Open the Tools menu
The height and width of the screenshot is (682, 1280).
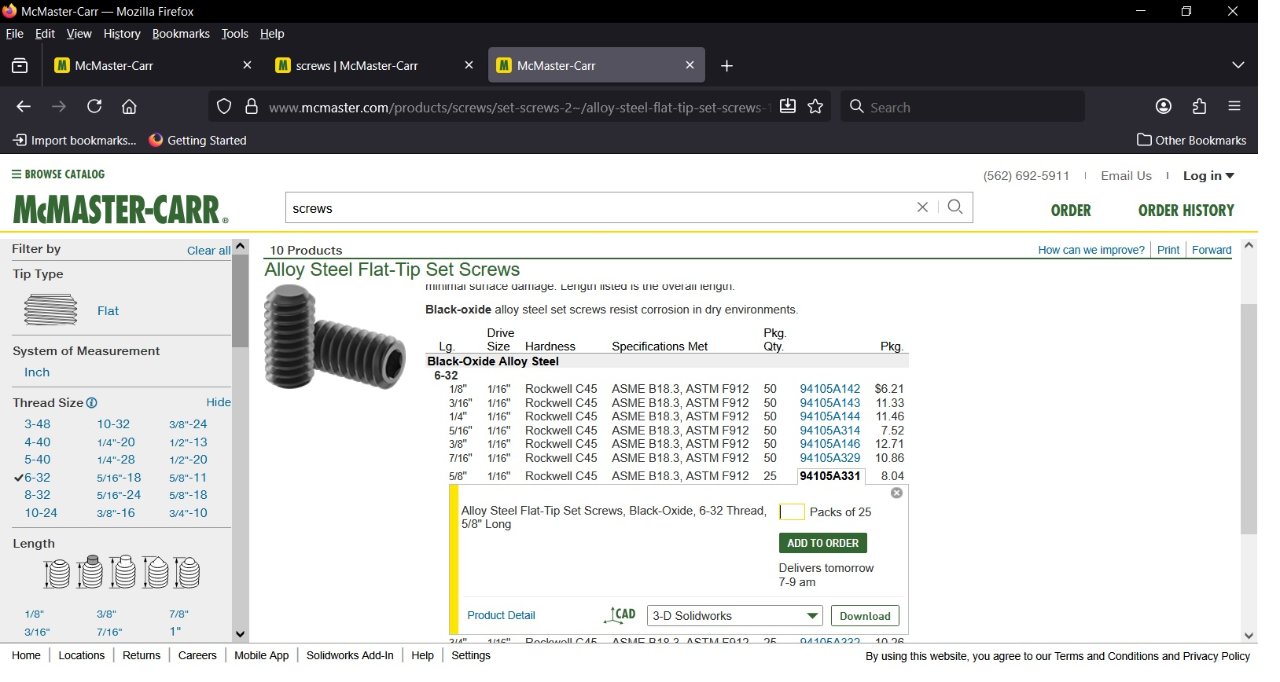(x=235, y=33)
